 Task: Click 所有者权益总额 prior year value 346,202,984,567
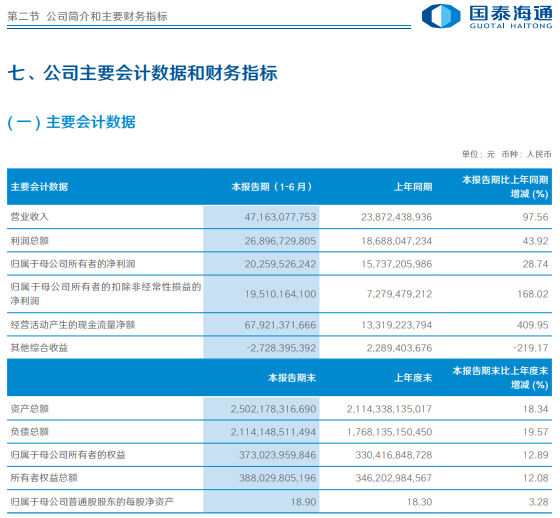click(x=394, y=478)
